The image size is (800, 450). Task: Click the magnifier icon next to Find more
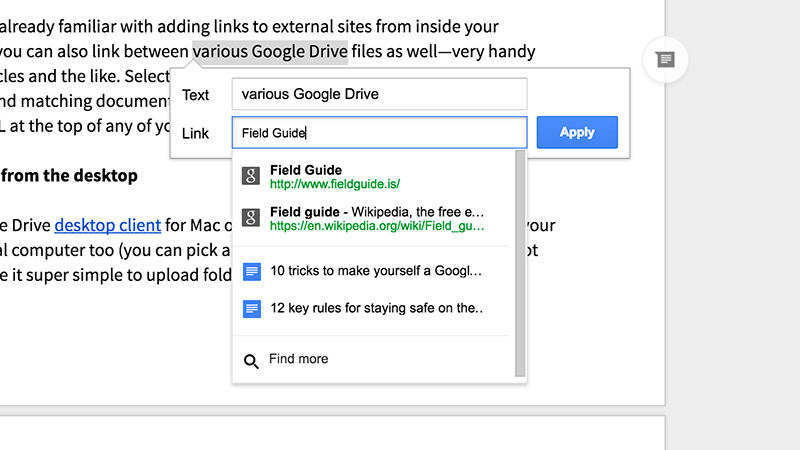tap(252, 360)
